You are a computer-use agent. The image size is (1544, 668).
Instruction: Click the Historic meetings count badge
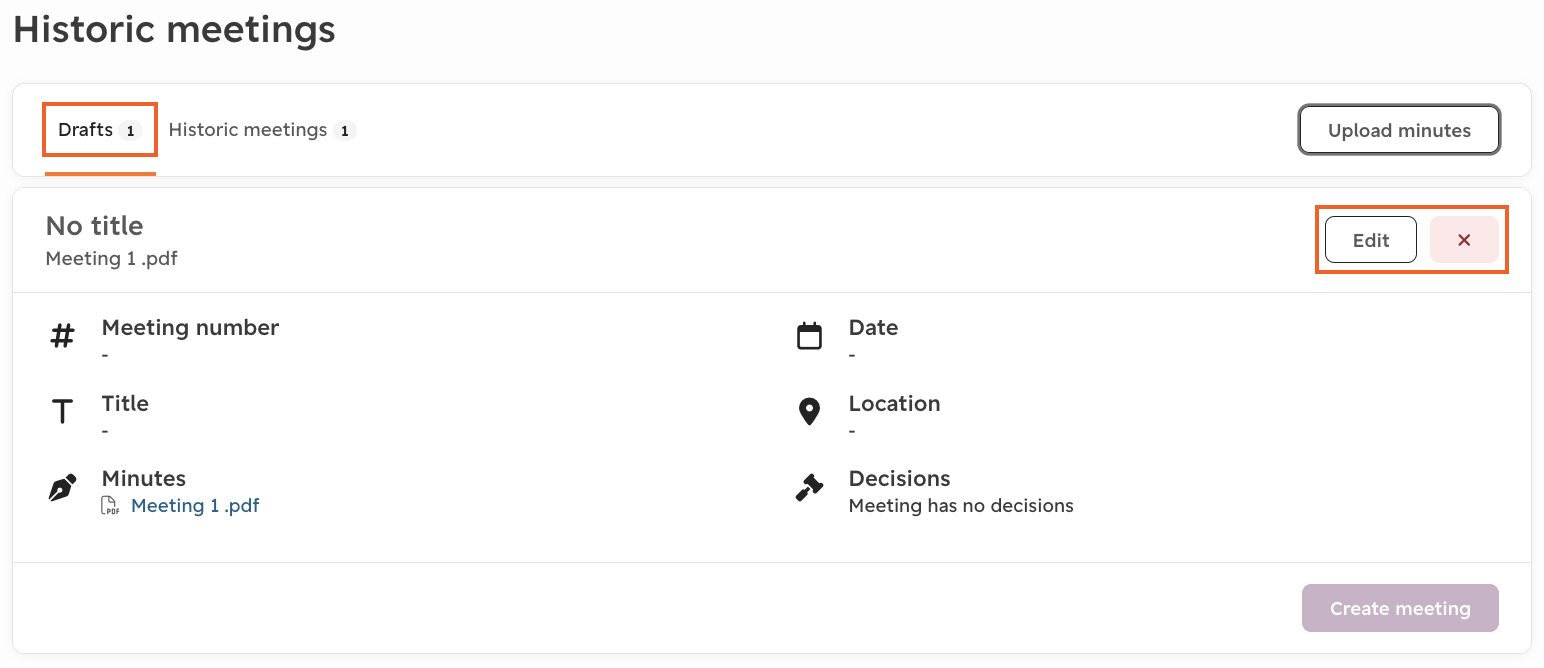[x=344, y=131]
